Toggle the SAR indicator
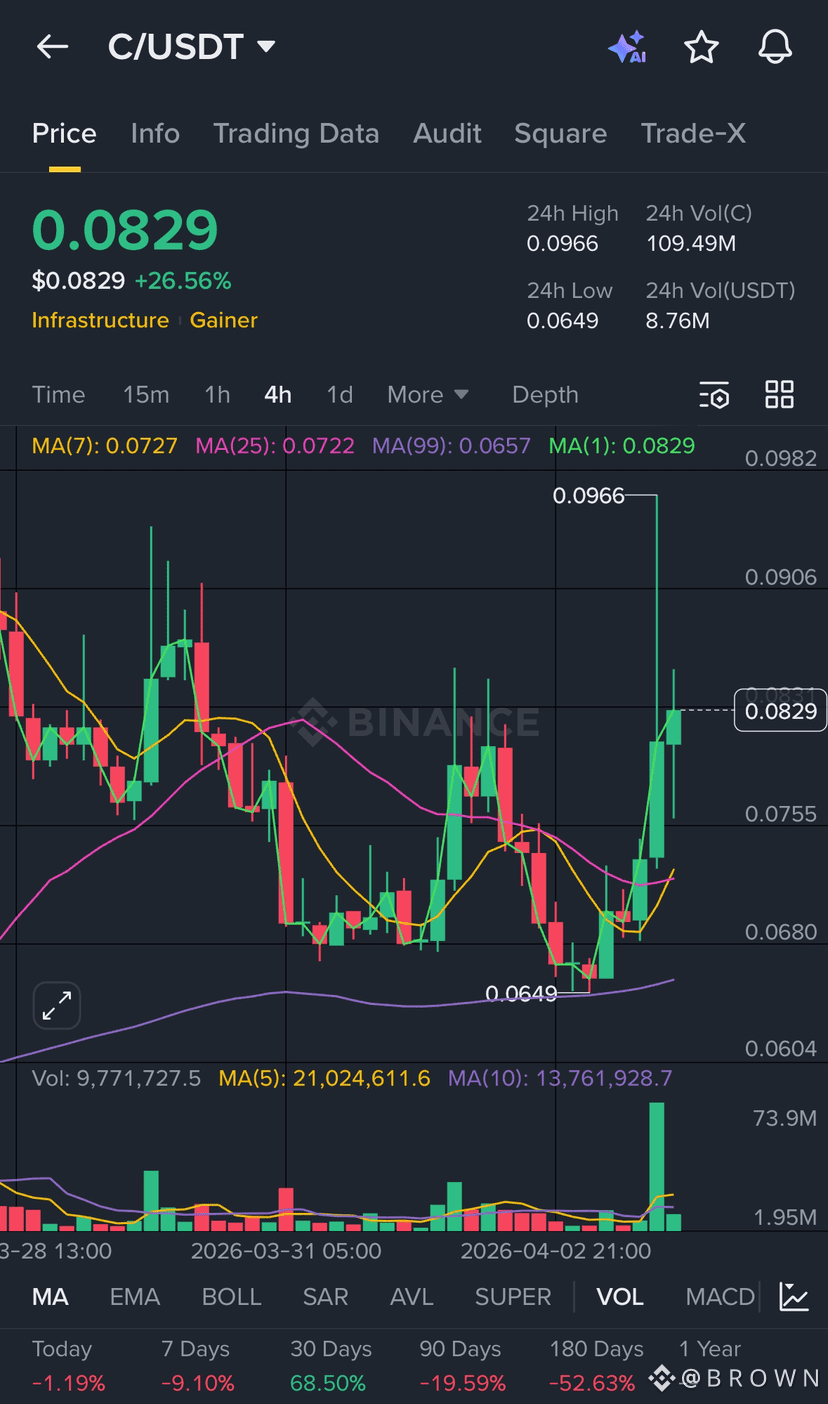The image size is (828, 1404). [326, 1297]
